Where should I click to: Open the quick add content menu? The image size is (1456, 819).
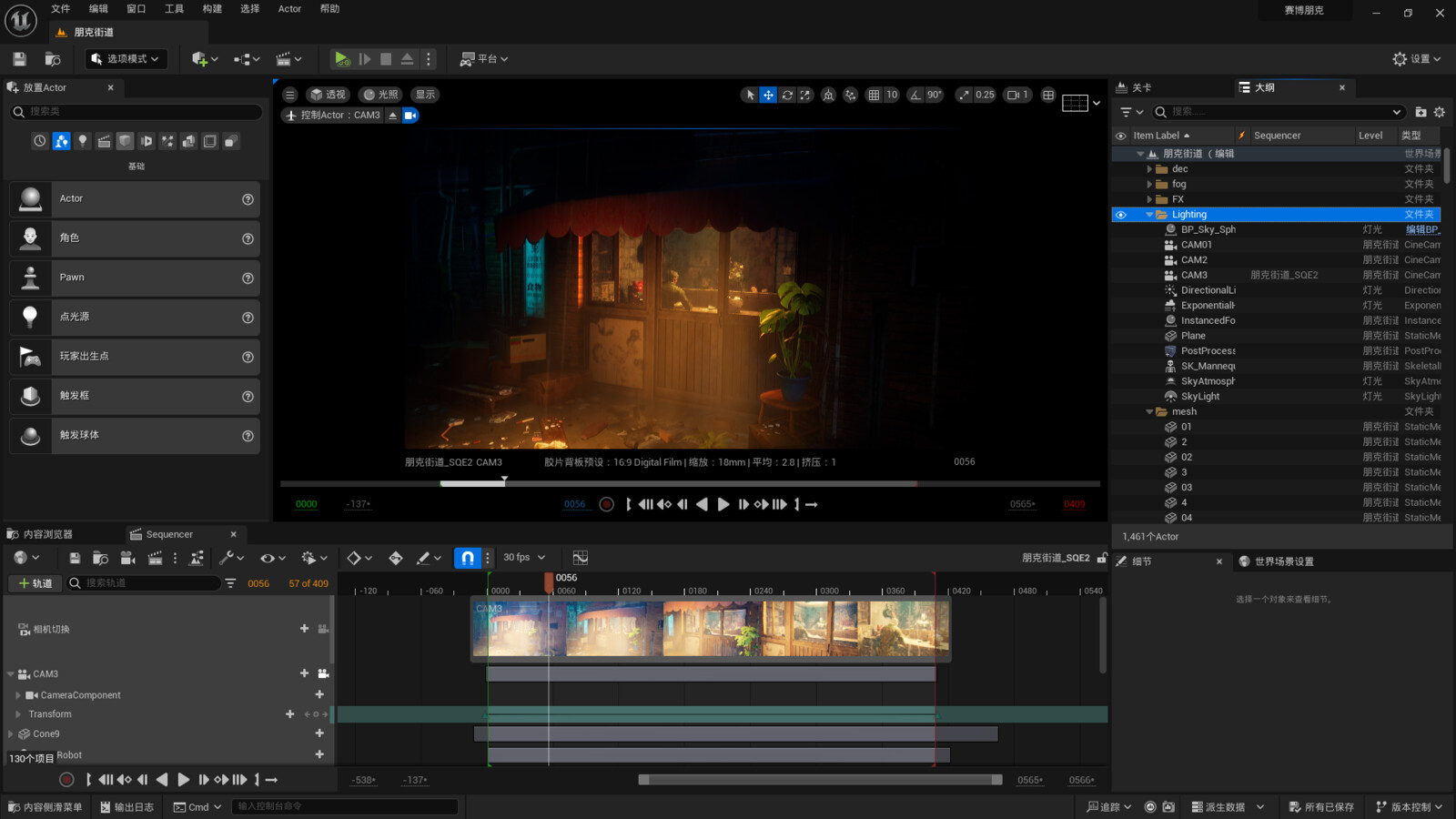(205, 59)
